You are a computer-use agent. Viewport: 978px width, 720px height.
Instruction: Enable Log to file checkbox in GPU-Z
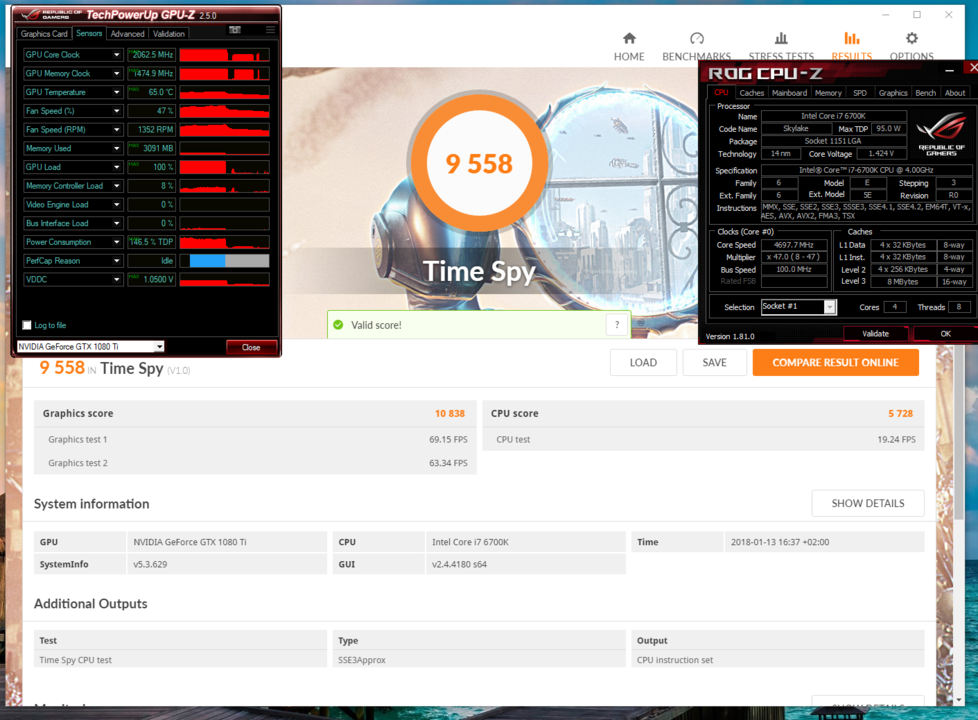pos(27,325)
